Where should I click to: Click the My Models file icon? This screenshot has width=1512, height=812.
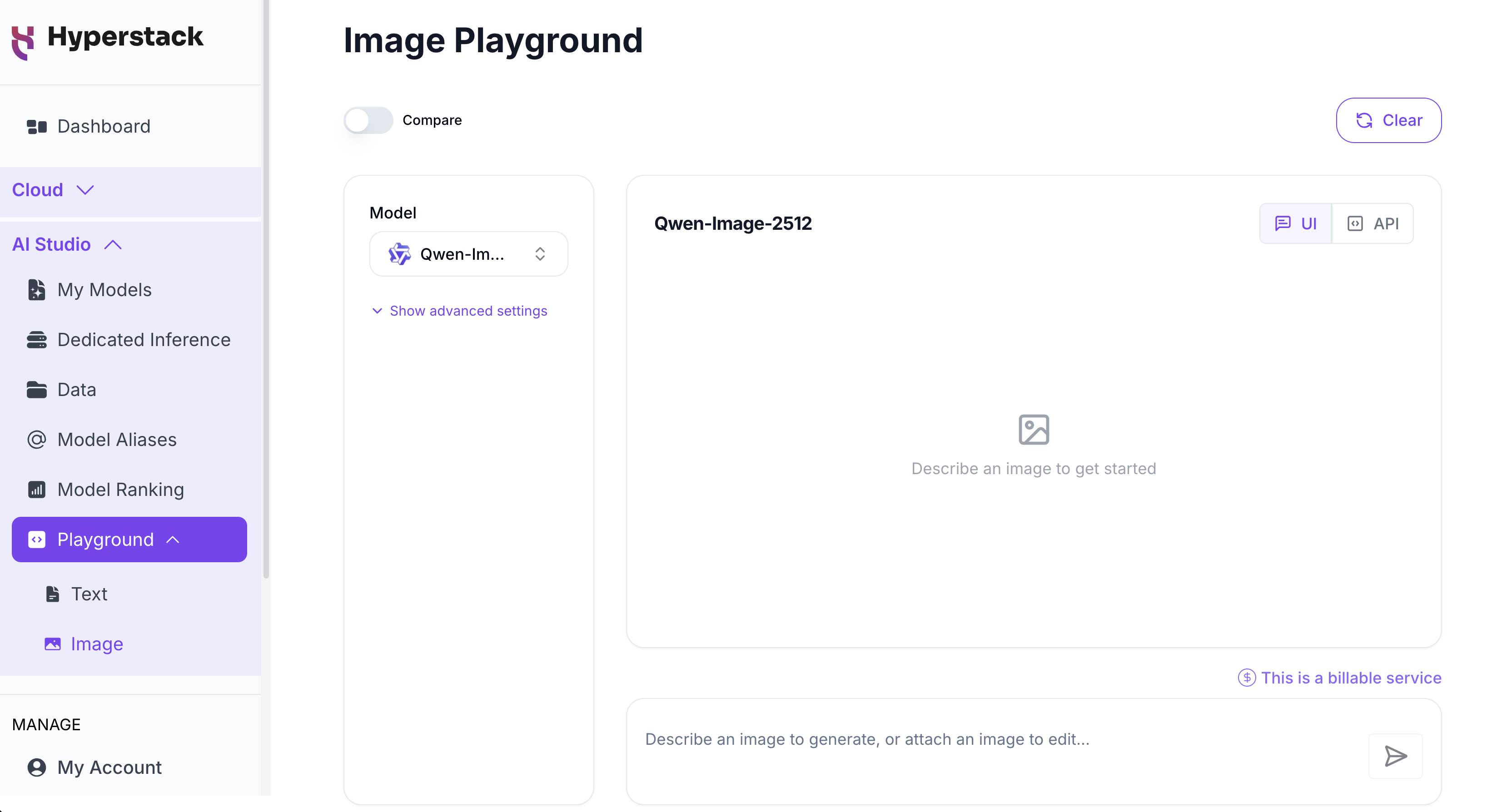(x=36, y=290)
